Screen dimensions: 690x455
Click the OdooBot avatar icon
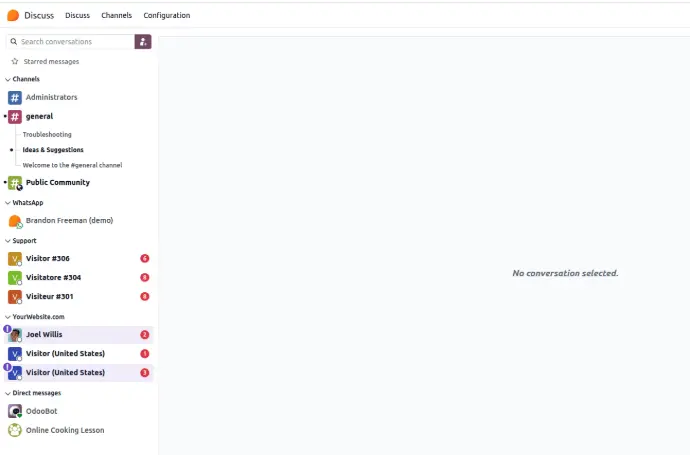tap(15, 411)
